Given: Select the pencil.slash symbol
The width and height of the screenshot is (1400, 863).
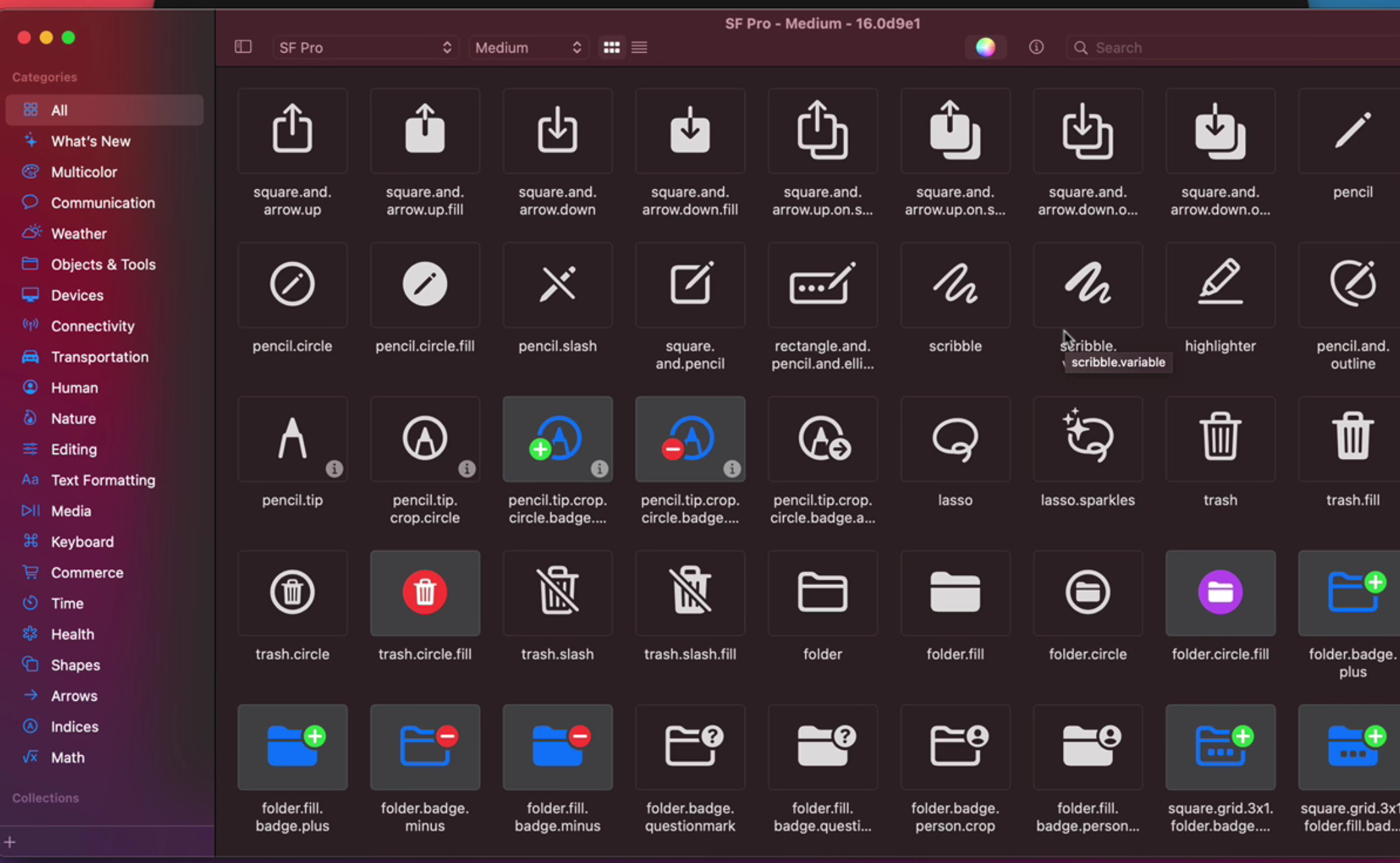Looking at the screenshot, I should (557, 285).
